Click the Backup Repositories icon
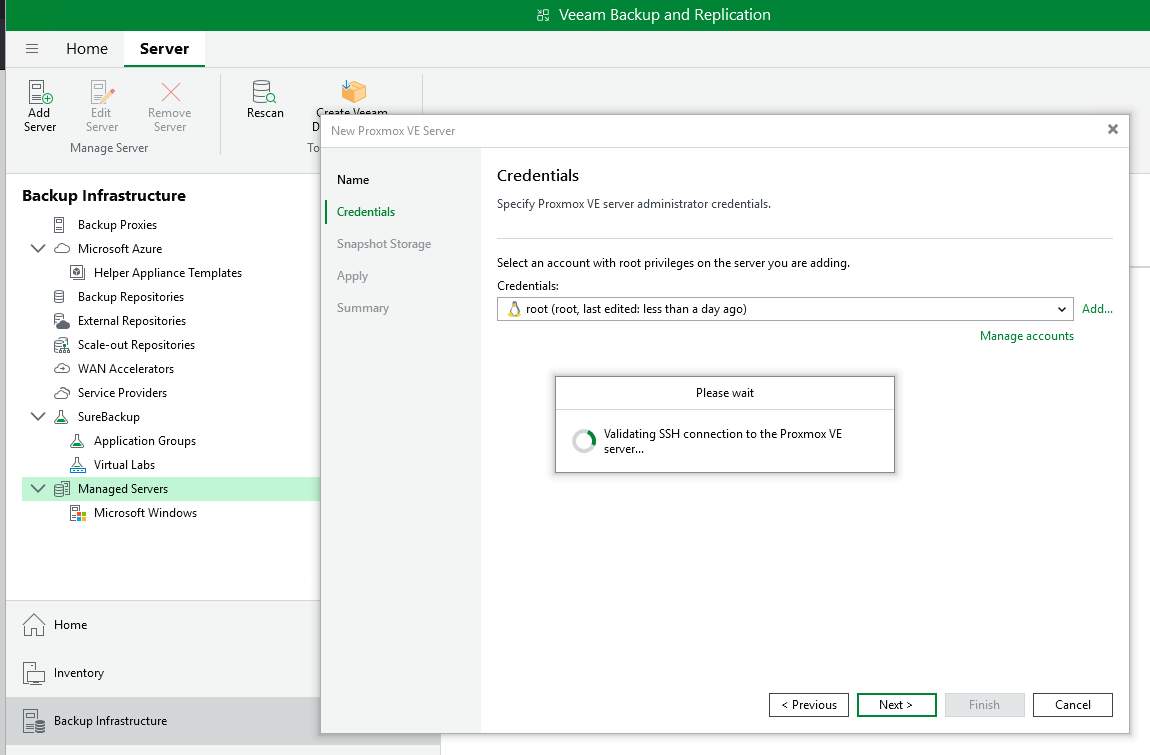The height and width of the screenshot is (755, 1150). tap(59, 296)
